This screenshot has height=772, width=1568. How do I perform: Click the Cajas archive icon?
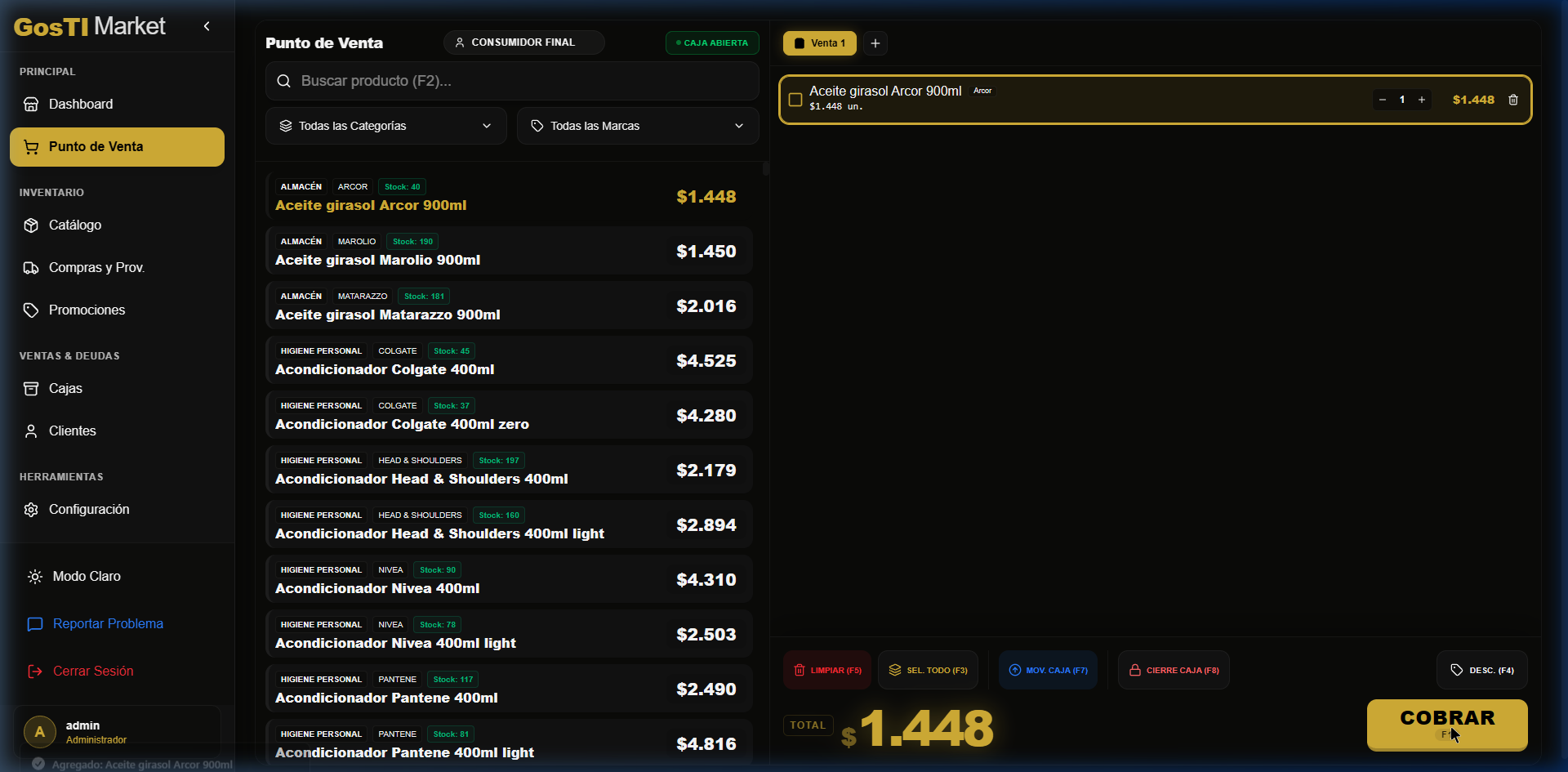coord(31,389)
